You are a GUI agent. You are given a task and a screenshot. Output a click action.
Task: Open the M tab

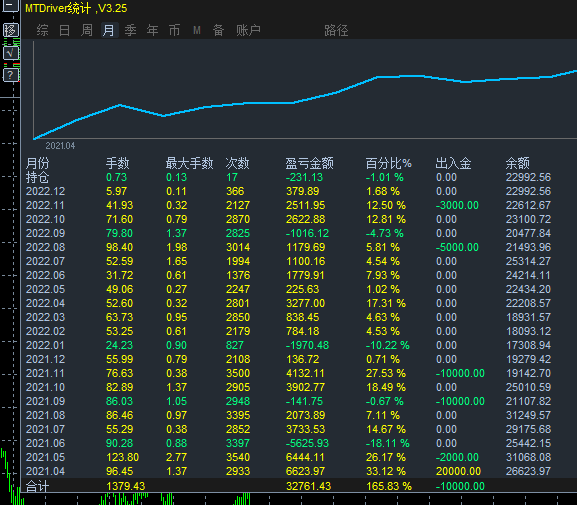pyautogui.click(x=197, y=30)
